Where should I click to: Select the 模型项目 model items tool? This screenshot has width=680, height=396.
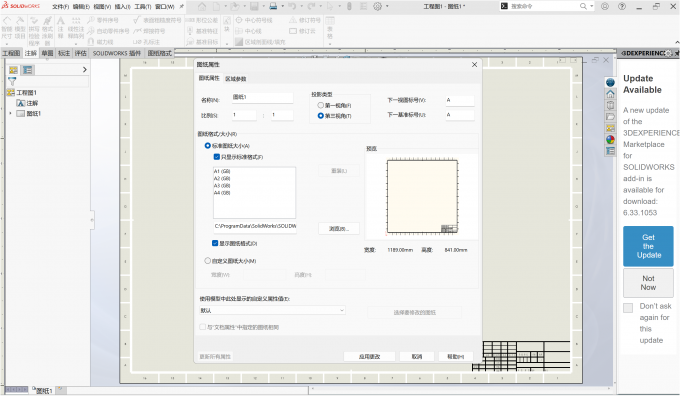20,28
